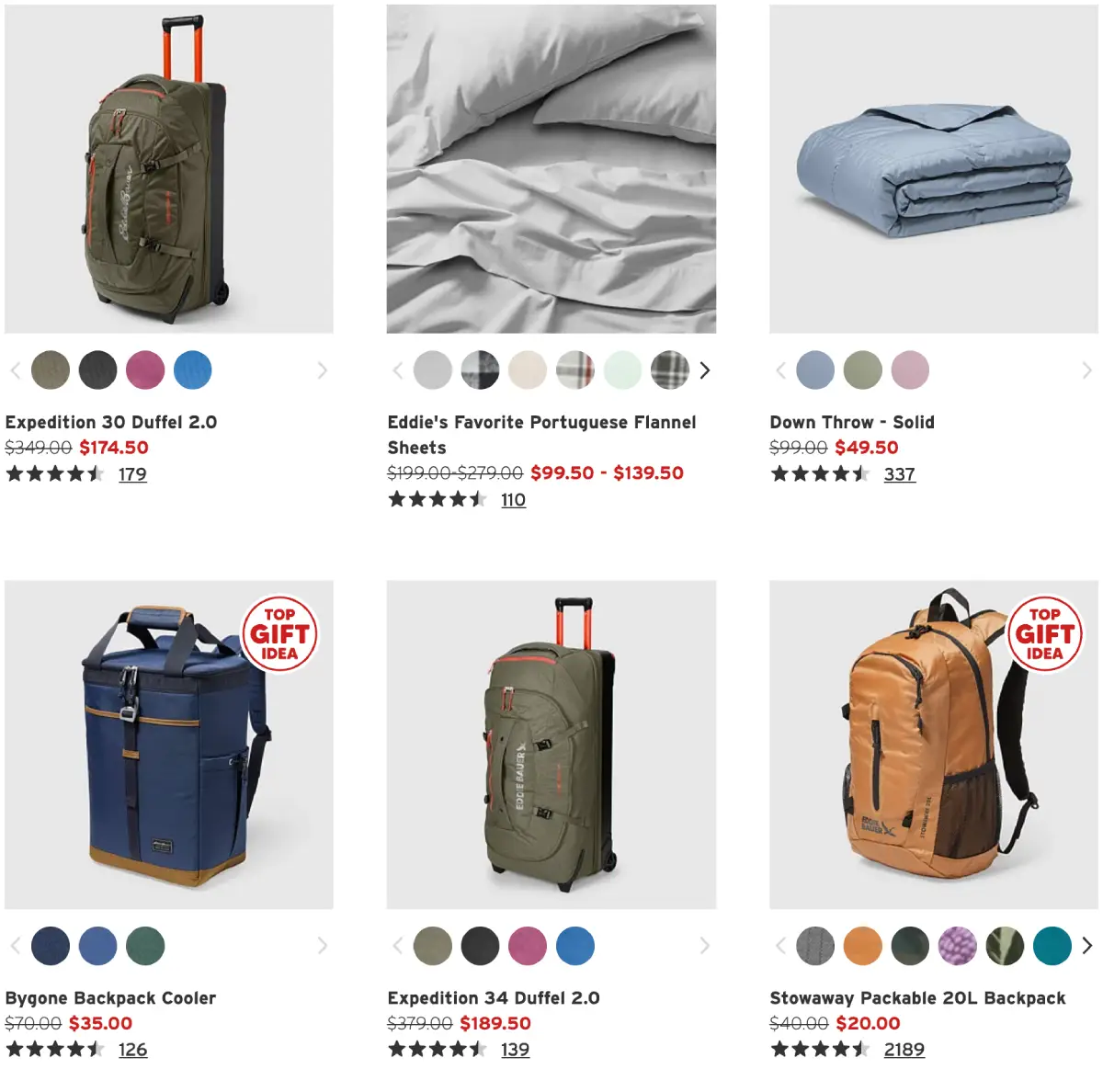The width and height of the screenshot is (1103, 1092).
Task: Open Expedition 30 Duffel 2.0 product link
Action: 111,422
